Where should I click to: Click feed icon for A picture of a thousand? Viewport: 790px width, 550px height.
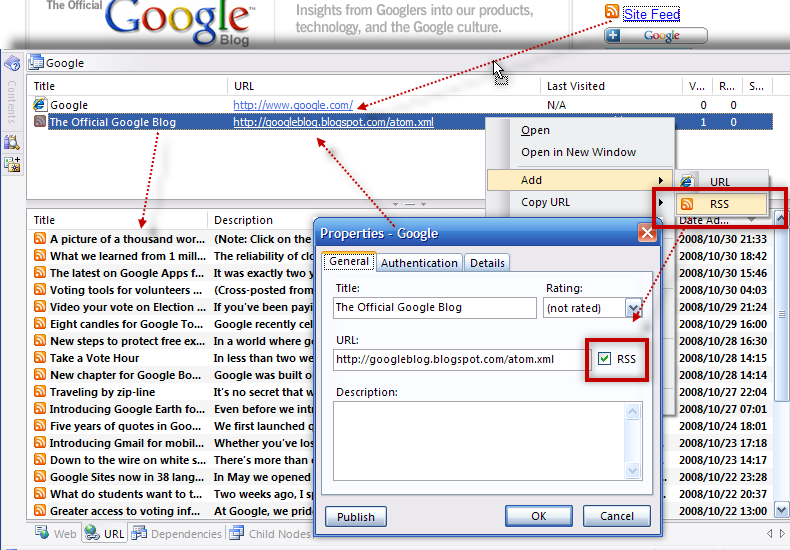(40, 238)
